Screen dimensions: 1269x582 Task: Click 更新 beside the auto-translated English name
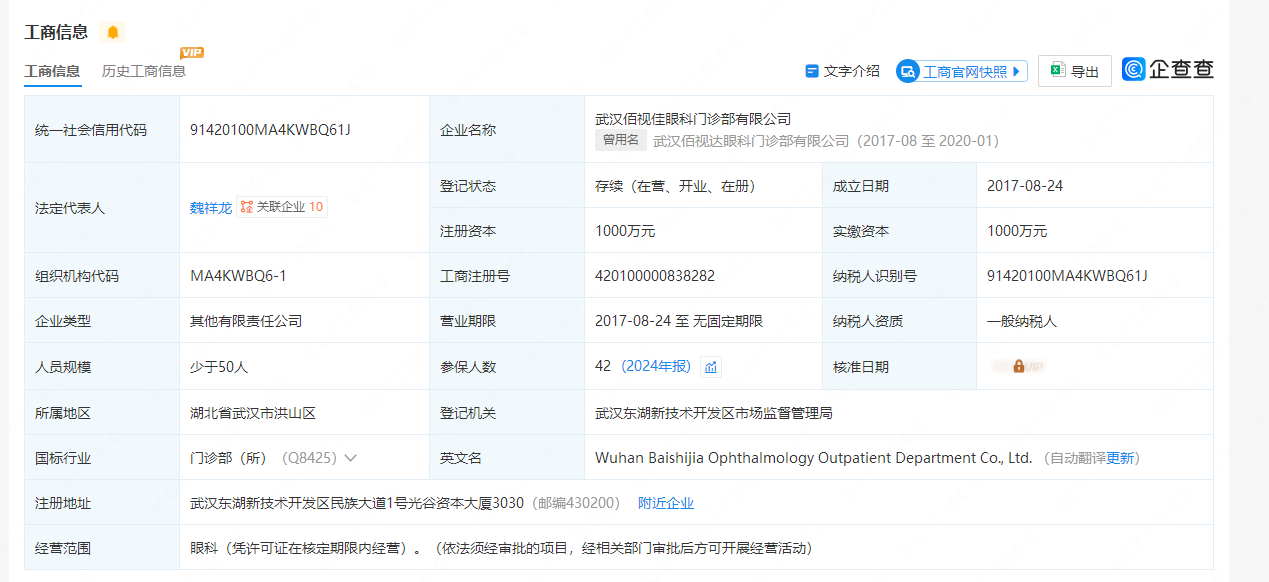coord(1120,458)
